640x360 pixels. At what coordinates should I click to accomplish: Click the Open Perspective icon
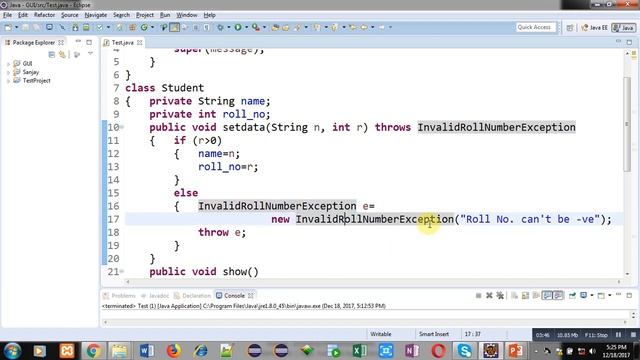point(570,28)
